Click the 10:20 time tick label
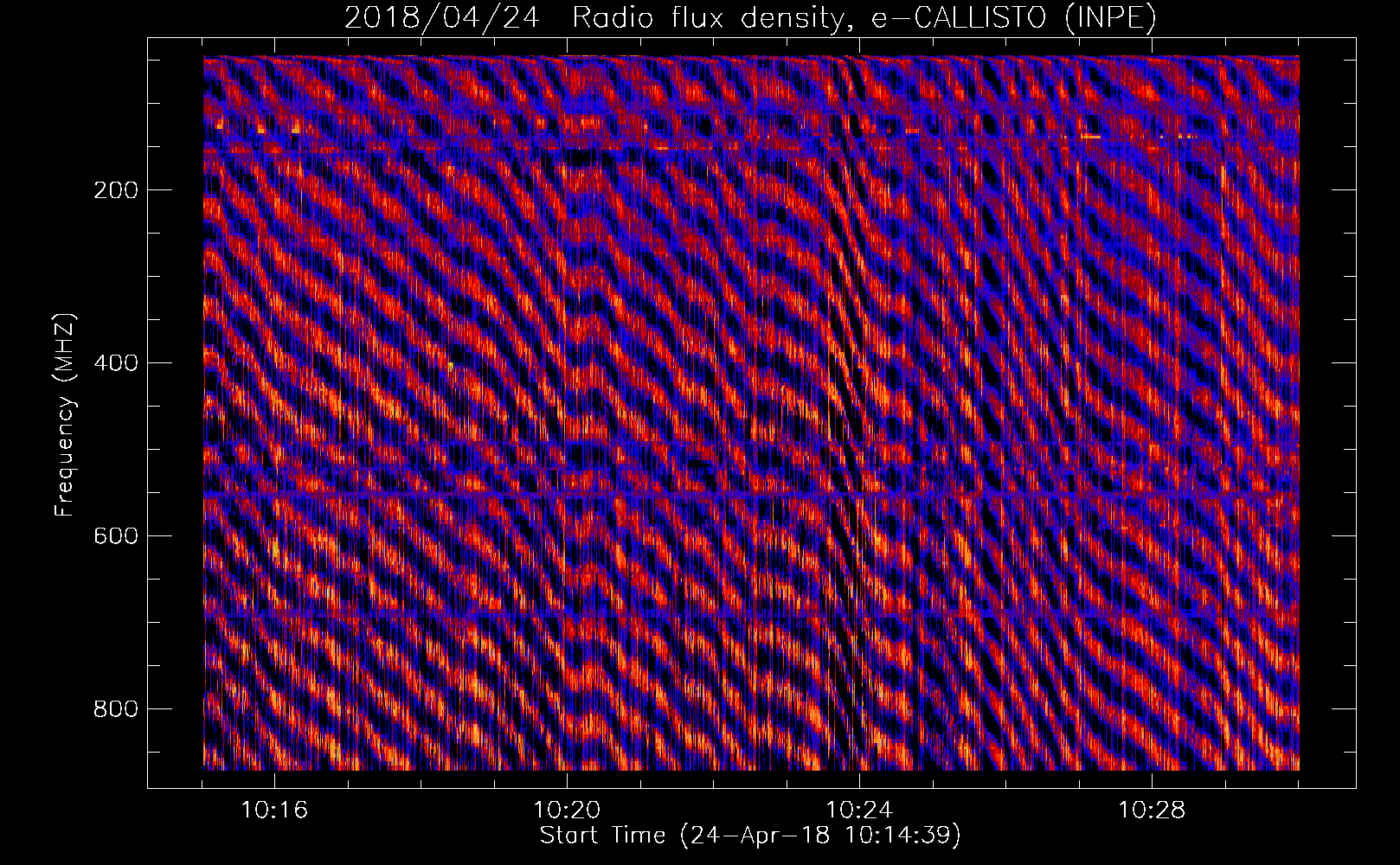Viewport: 1400px width, 865px height. pyautogui.click(x=567, y=811)
